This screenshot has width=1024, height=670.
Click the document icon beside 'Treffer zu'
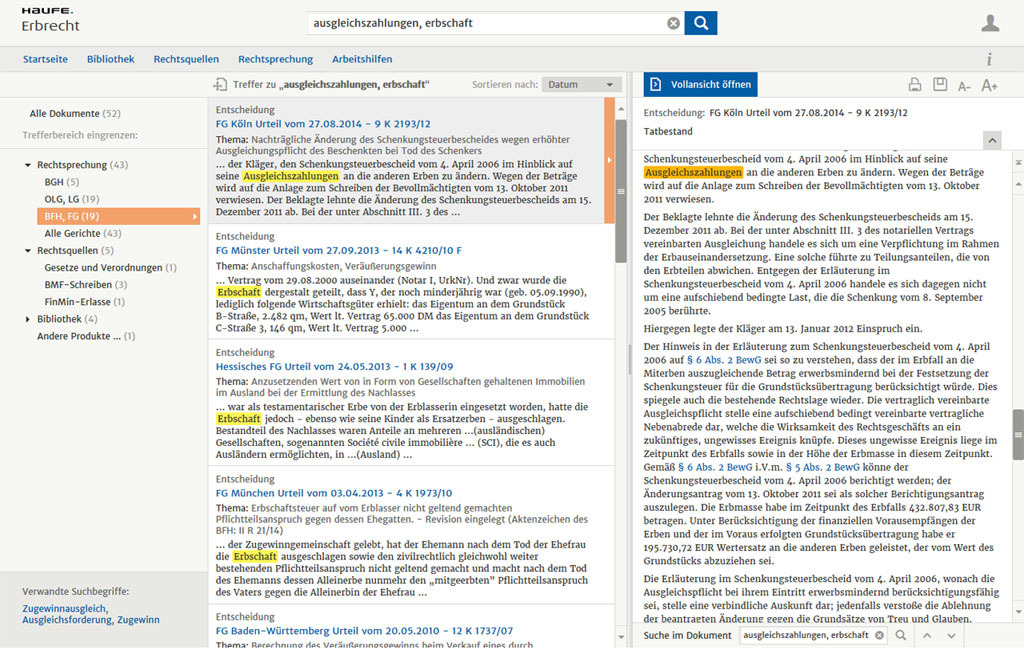coord(220,84)
